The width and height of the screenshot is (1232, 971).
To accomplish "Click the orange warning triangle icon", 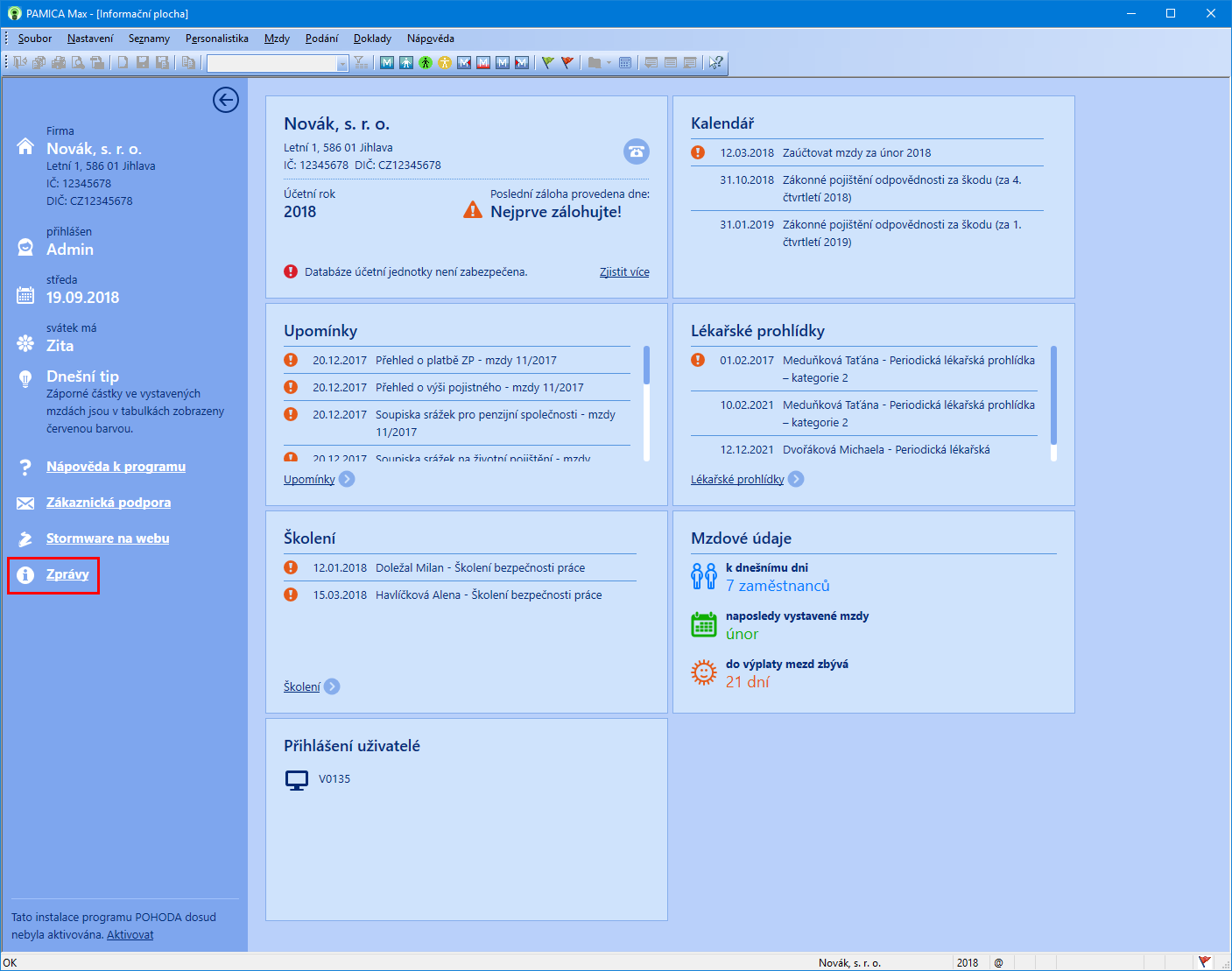I will [473, 210].
